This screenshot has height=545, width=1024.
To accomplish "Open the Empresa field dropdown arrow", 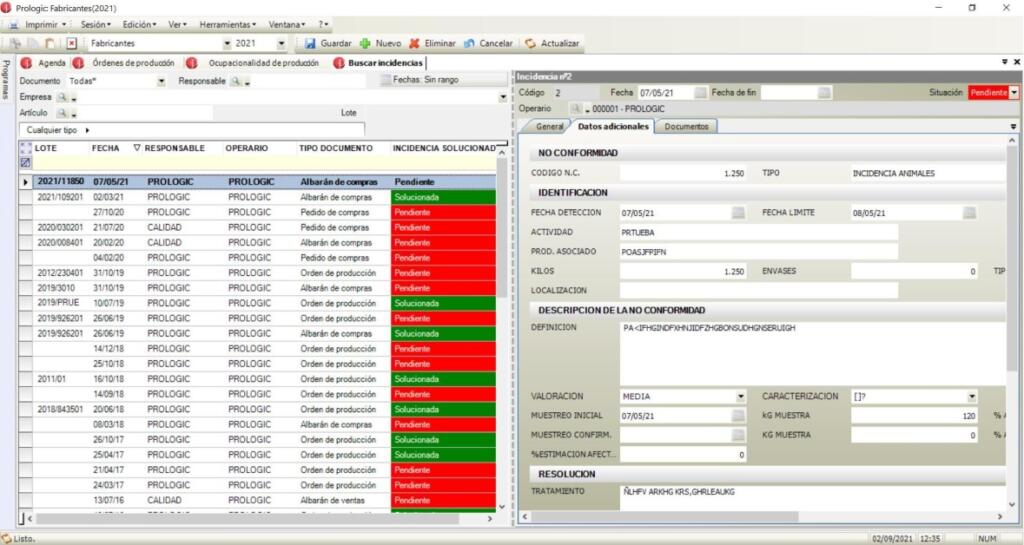I will pos(503,97).
